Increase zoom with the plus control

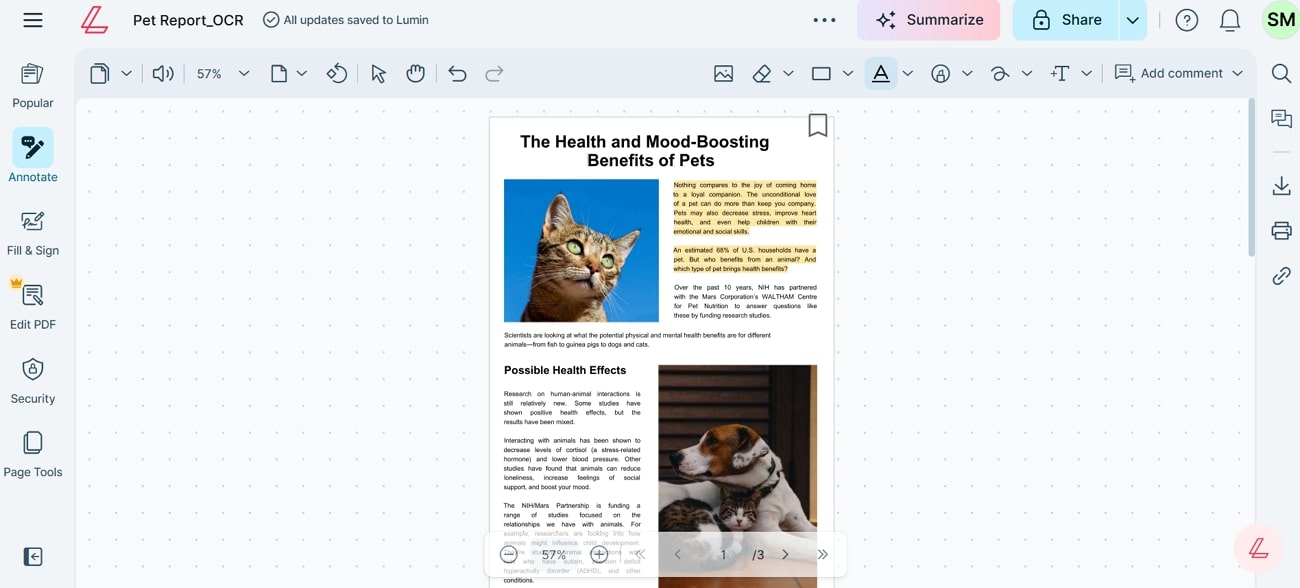[598, 553]
